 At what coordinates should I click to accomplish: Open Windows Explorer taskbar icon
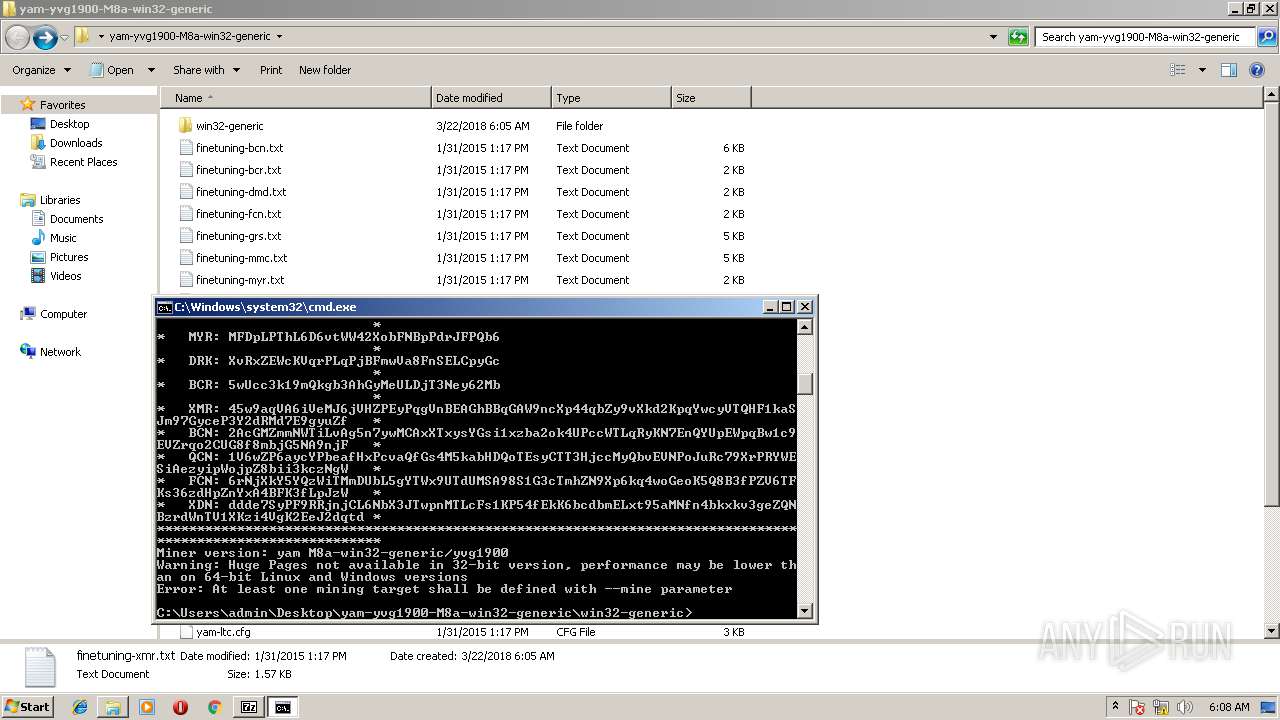click(113, 707)
